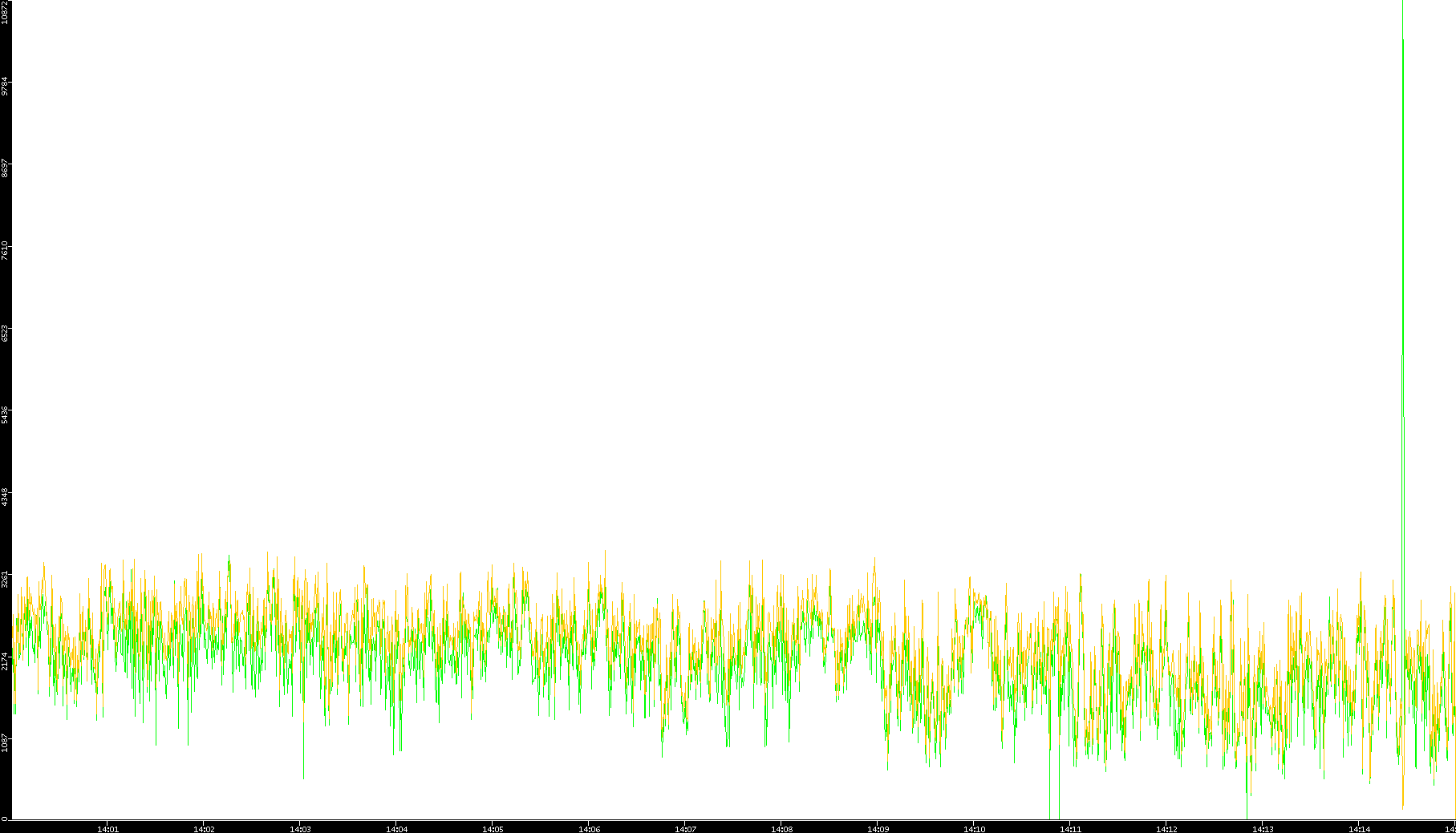Image resolution: width=1456 pixels, height=833 pixels.
Task: Click the 14:01 time axis label
Action: tap(107, 829)
